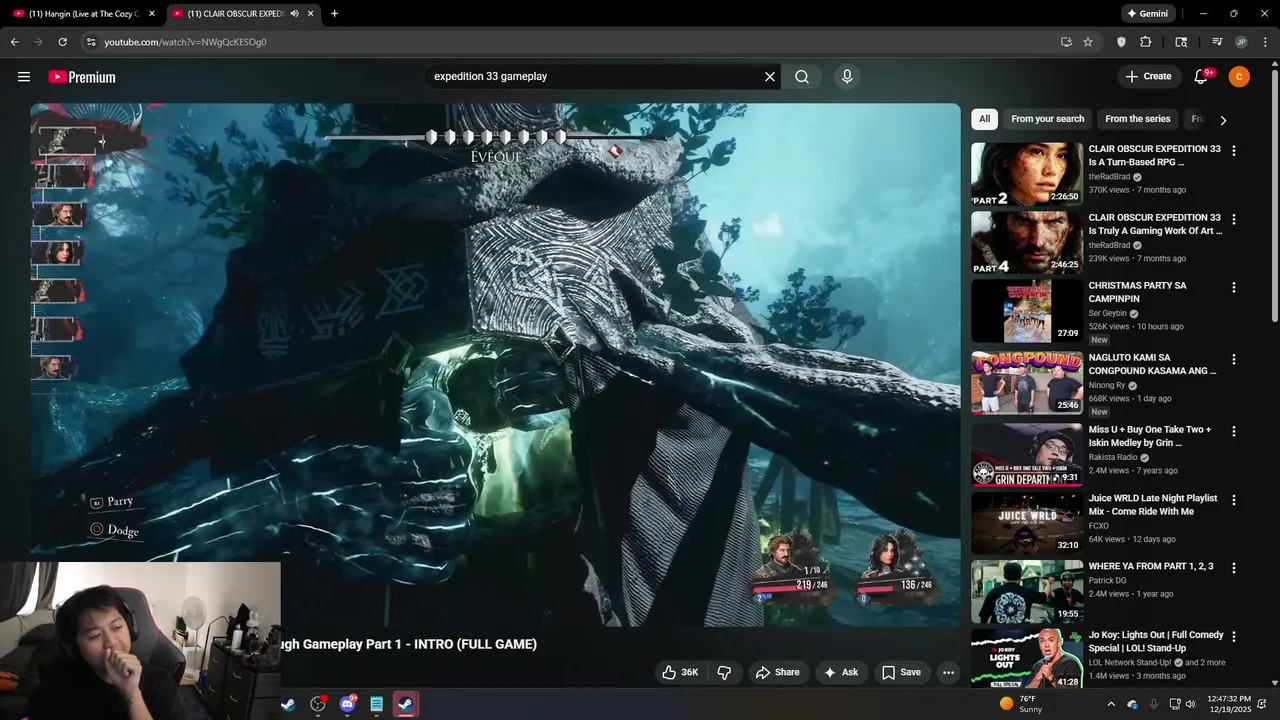View site information in address bar
This screenshot has width=1280, height=720.
pos(91,42)
